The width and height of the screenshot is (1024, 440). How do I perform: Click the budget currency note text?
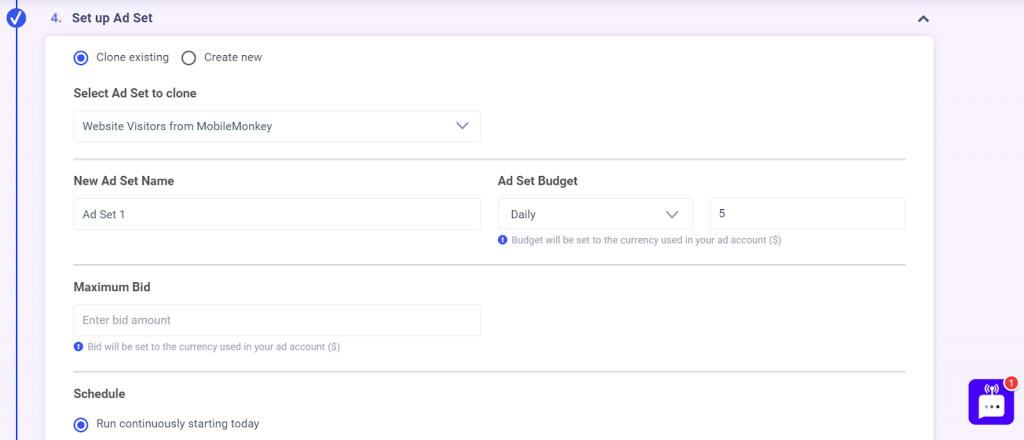pyautogui.click(x=647, y=240)
